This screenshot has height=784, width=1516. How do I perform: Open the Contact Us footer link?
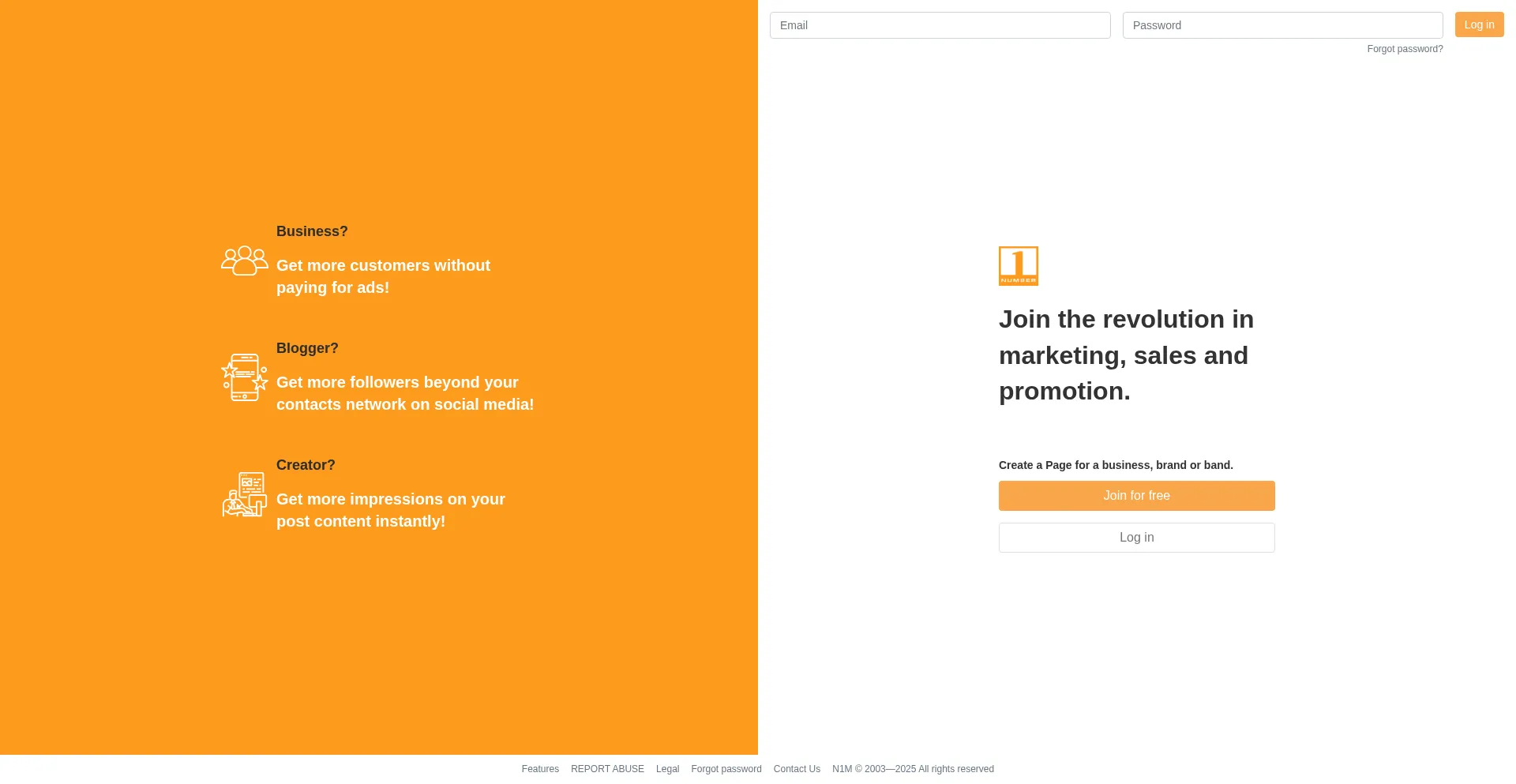[x=797, y=769]
